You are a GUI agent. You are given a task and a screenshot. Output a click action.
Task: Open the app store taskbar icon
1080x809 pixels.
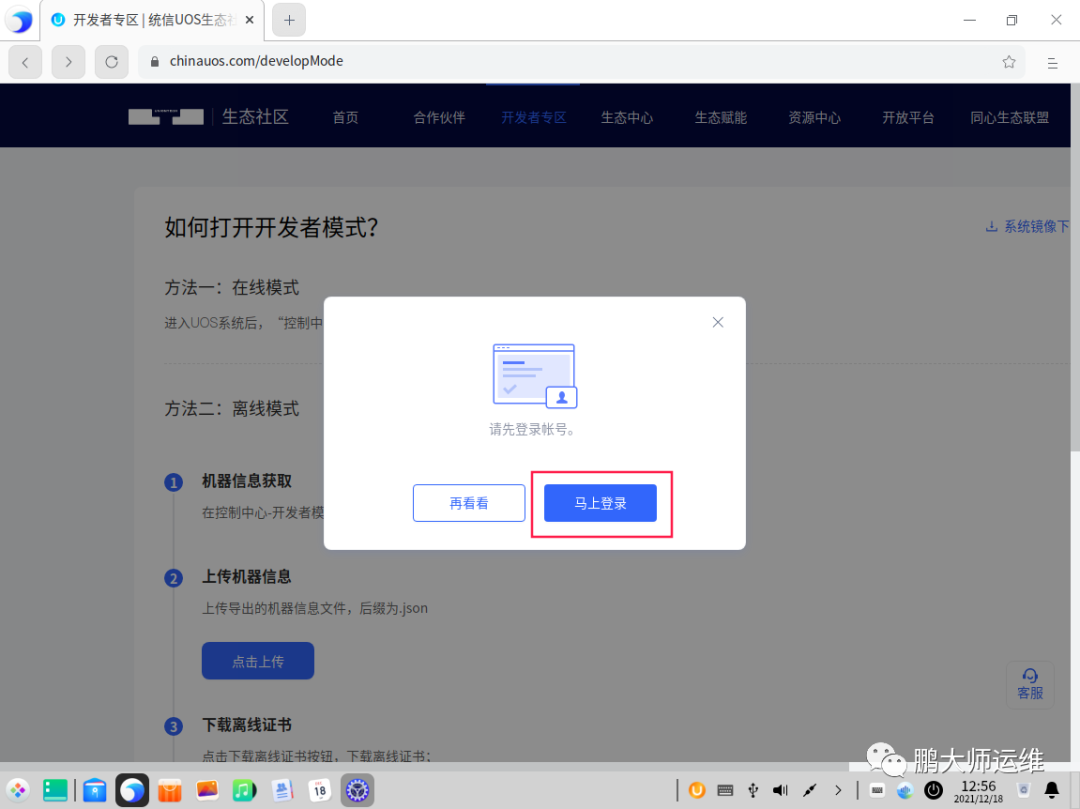coord(169,790)
